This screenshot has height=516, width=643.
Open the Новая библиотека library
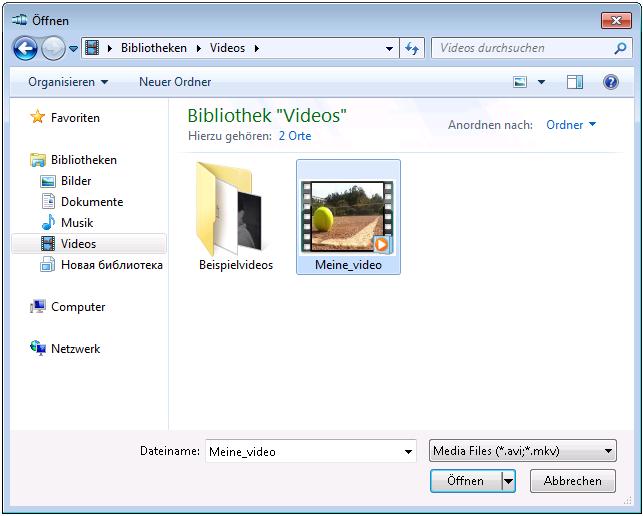coord(112,265)
